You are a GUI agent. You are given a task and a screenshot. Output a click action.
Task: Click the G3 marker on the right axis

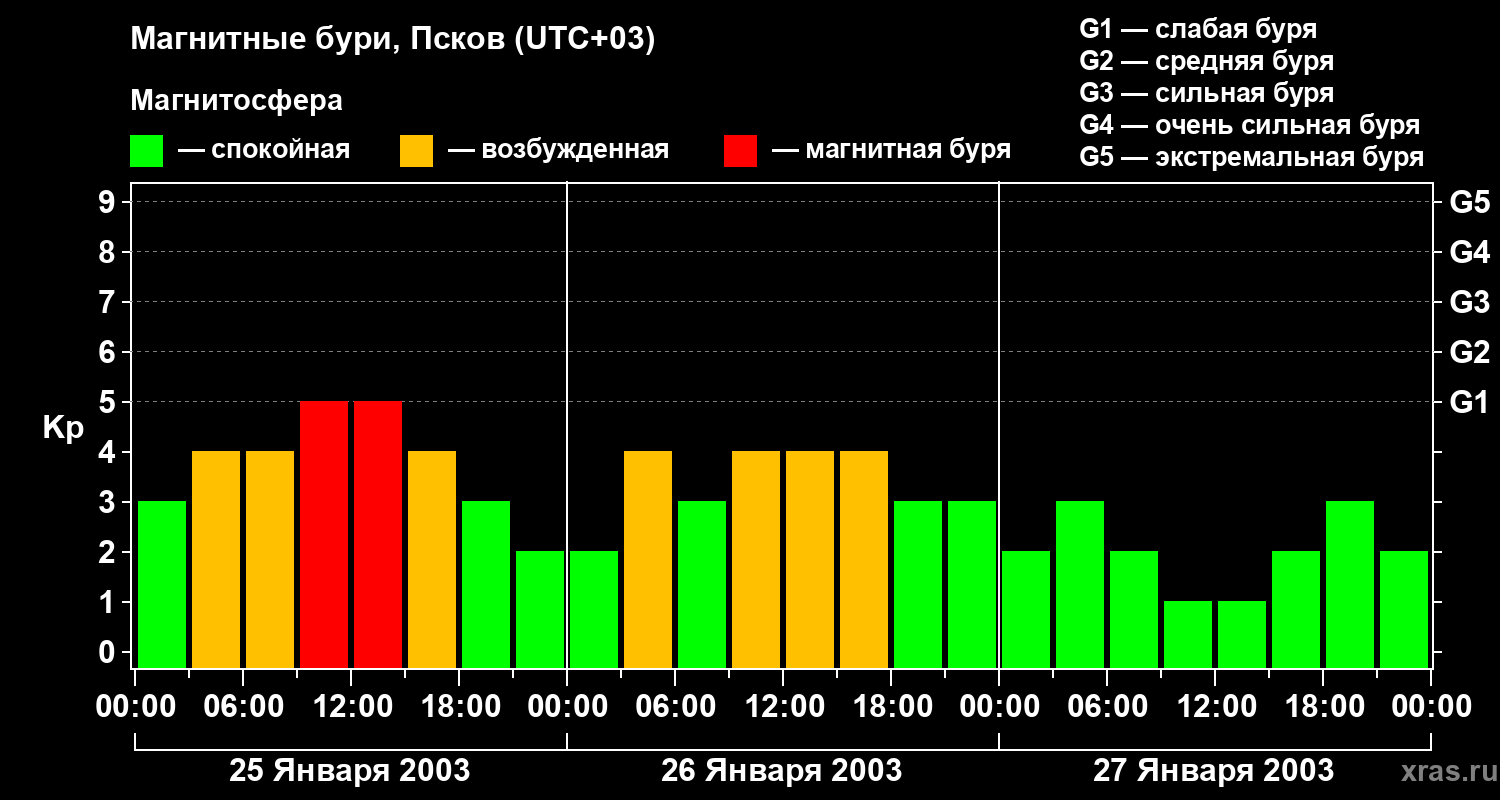[1469, 302]
